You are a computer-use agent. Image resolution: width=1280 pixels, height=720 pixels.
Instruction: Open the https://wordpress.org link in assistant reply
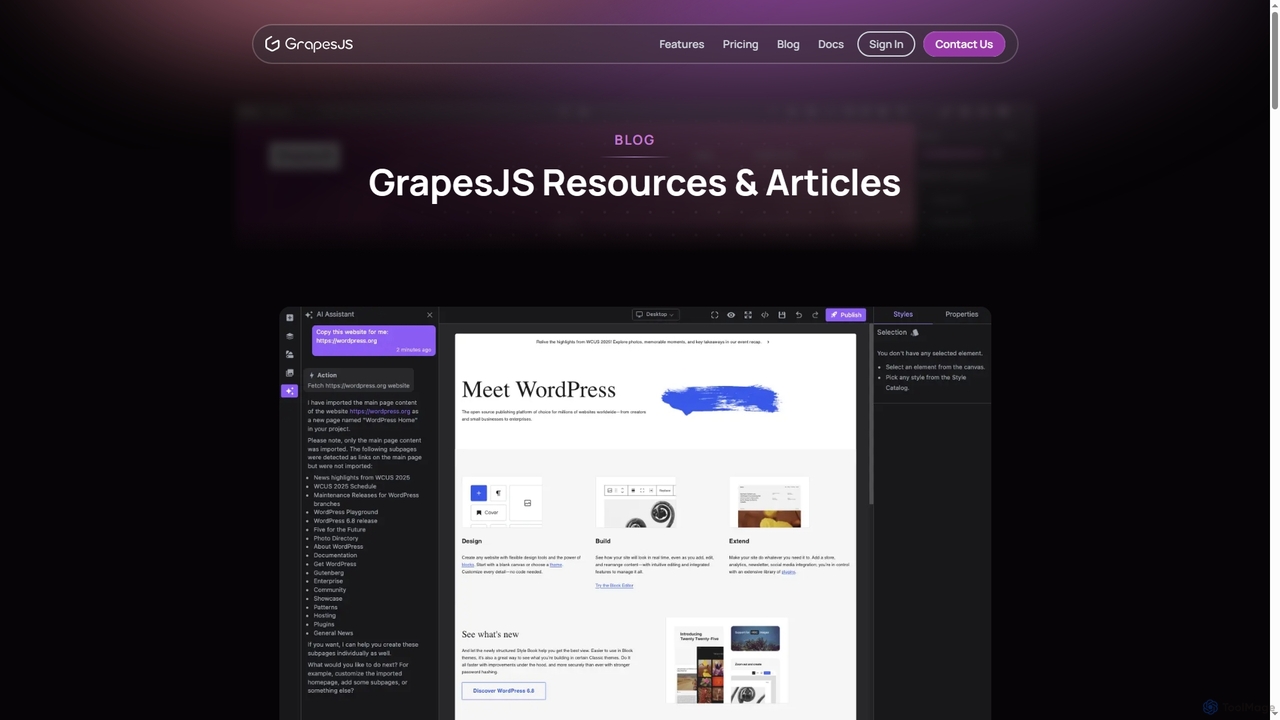coord(380,411)
